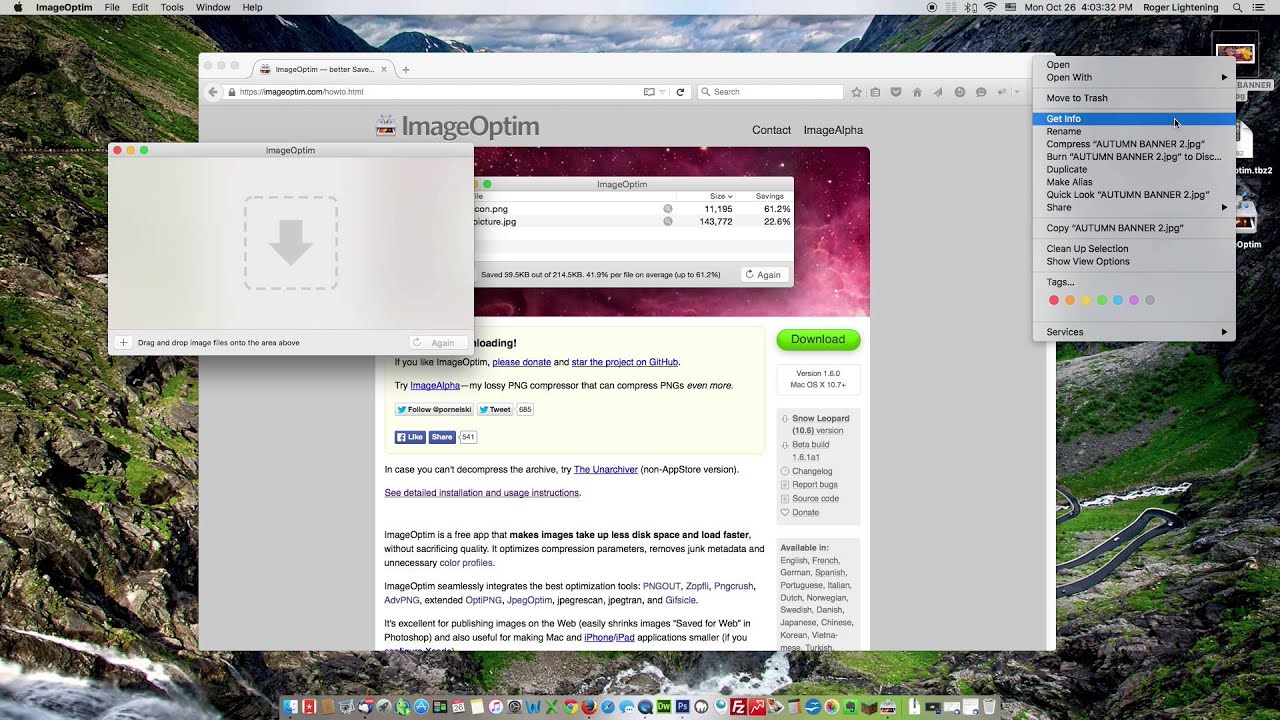Choose Get Info in context menu
Screen dimensions: 1280x720
click(1134, 119)
